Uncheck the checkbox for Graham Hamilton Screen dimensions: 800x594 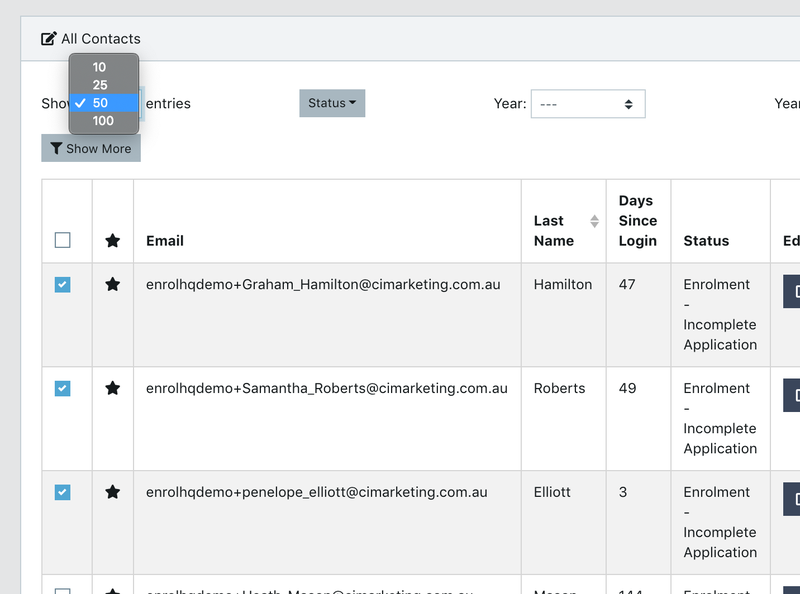63,285
